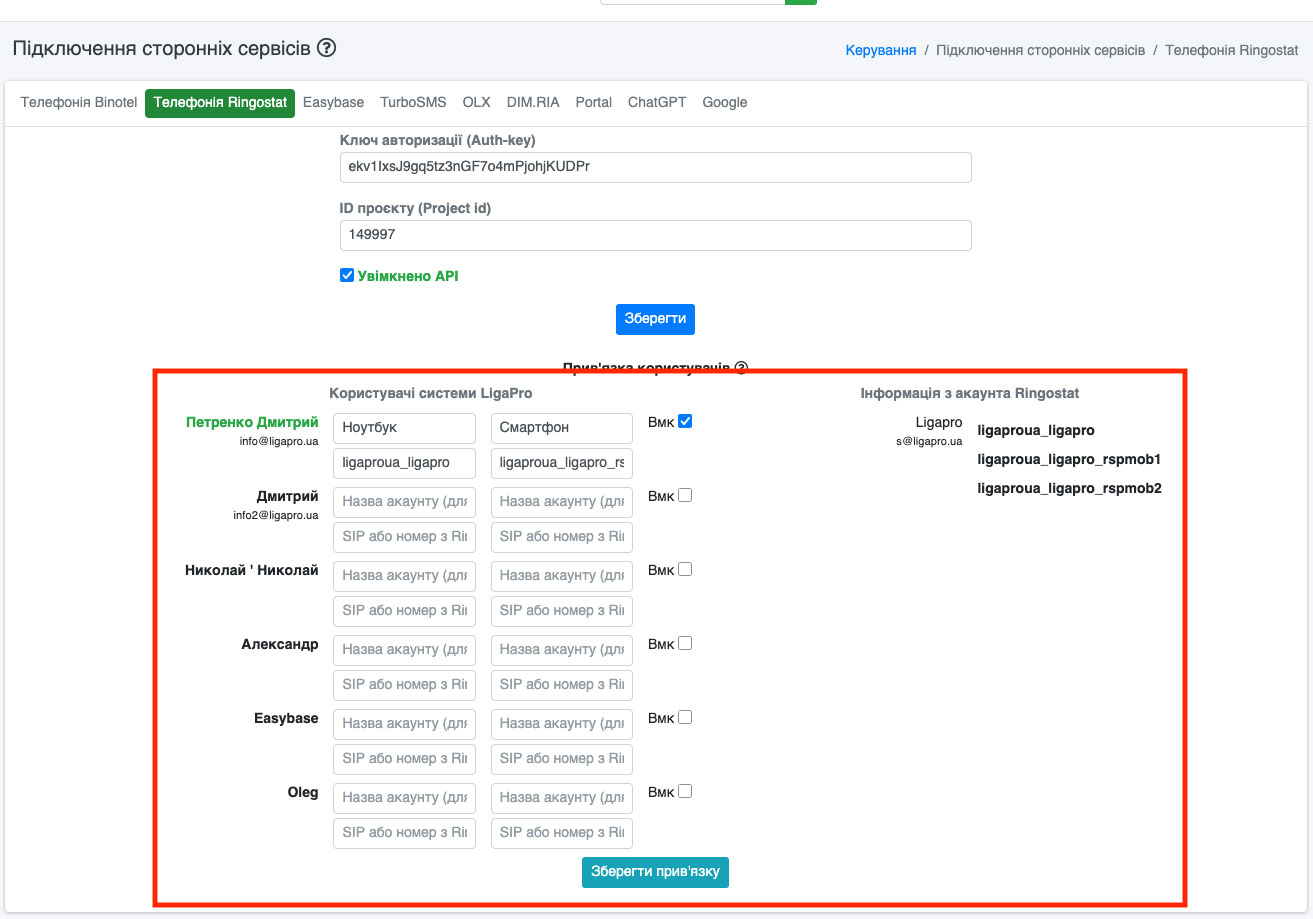Click the Користувачі системи LigaPro heading
The width and height of the screenshot is (1313, 919).
[431, 394]
